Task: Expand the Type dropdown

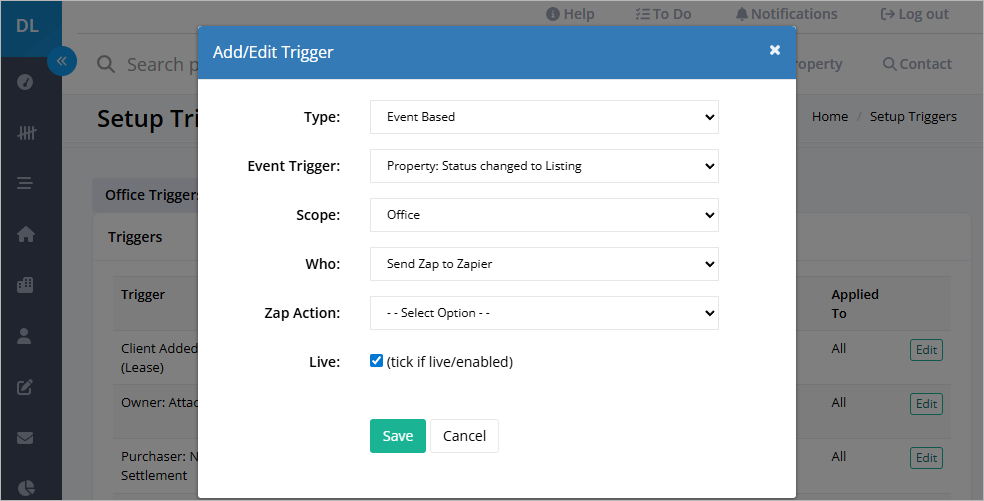Action: [544, 117]
